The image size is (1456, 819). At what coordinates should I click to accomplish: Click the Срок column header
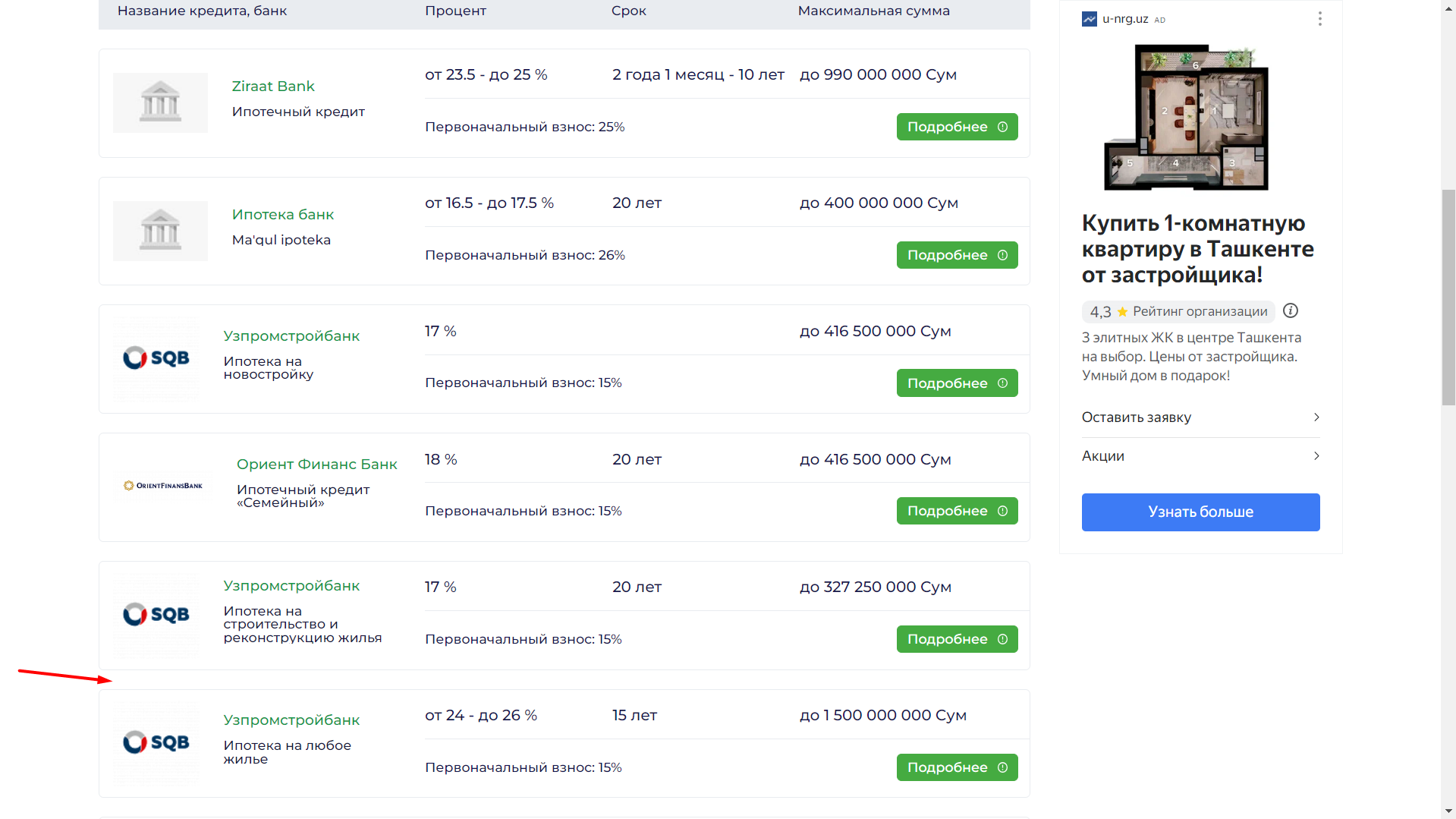(629, 11)
